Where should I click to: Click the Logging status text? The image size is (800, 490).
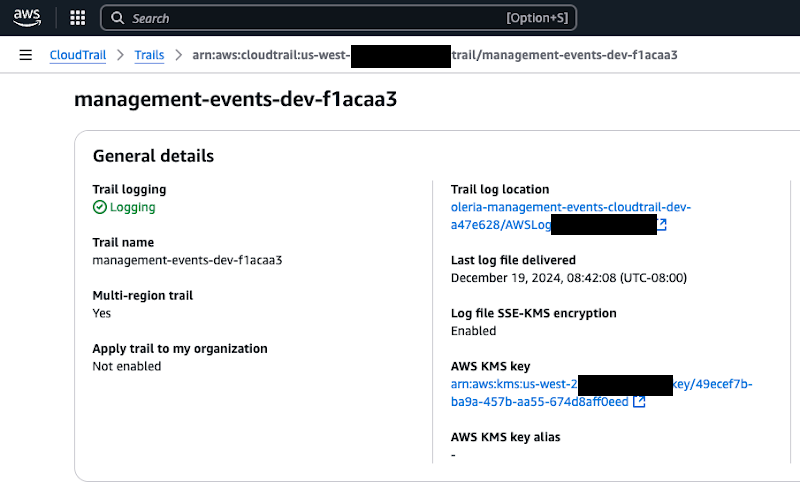point(133,207)
